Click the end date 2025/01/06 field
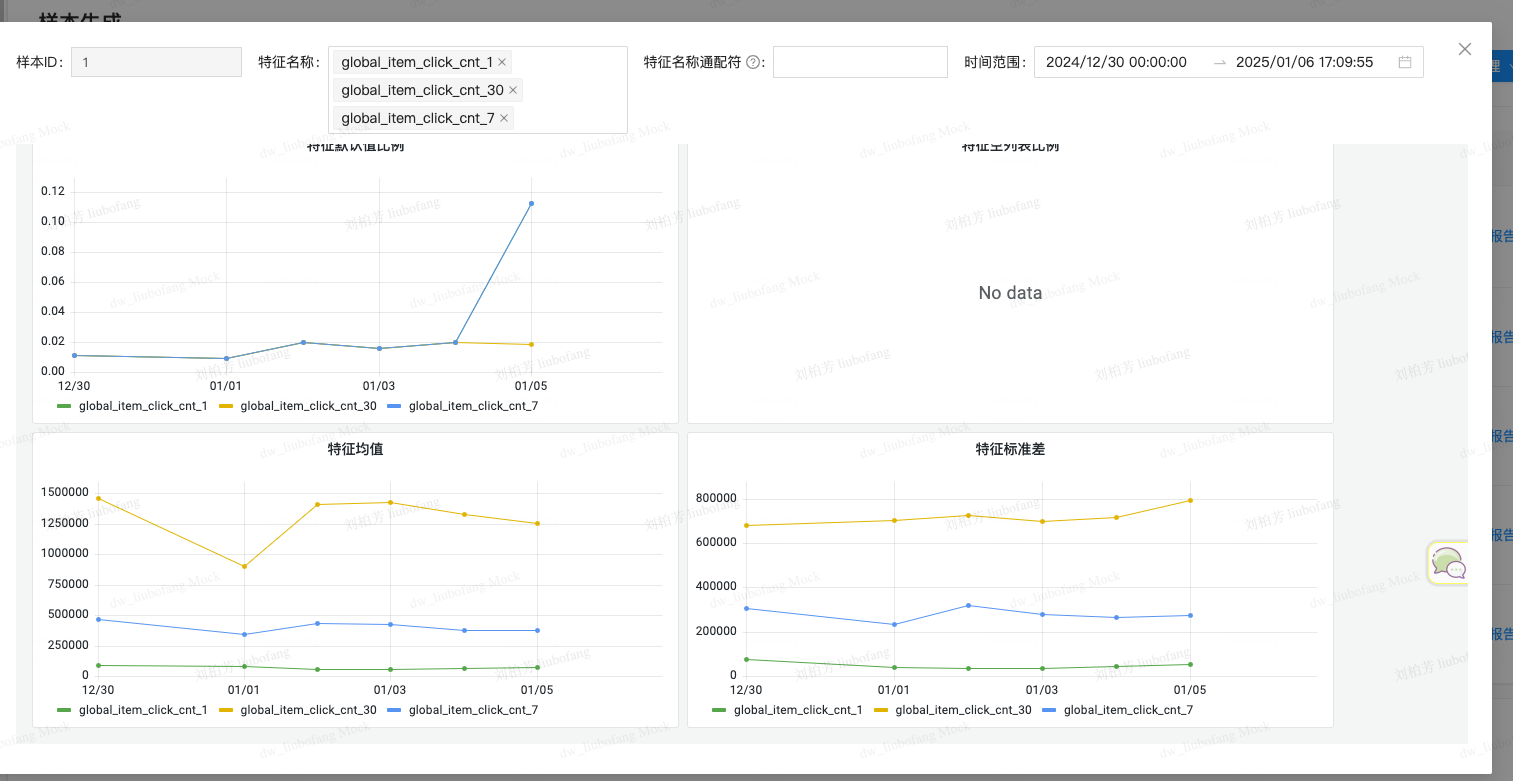Image resolution: width=1513 pixels, height=781 pixels. [x=1304, y=62]
